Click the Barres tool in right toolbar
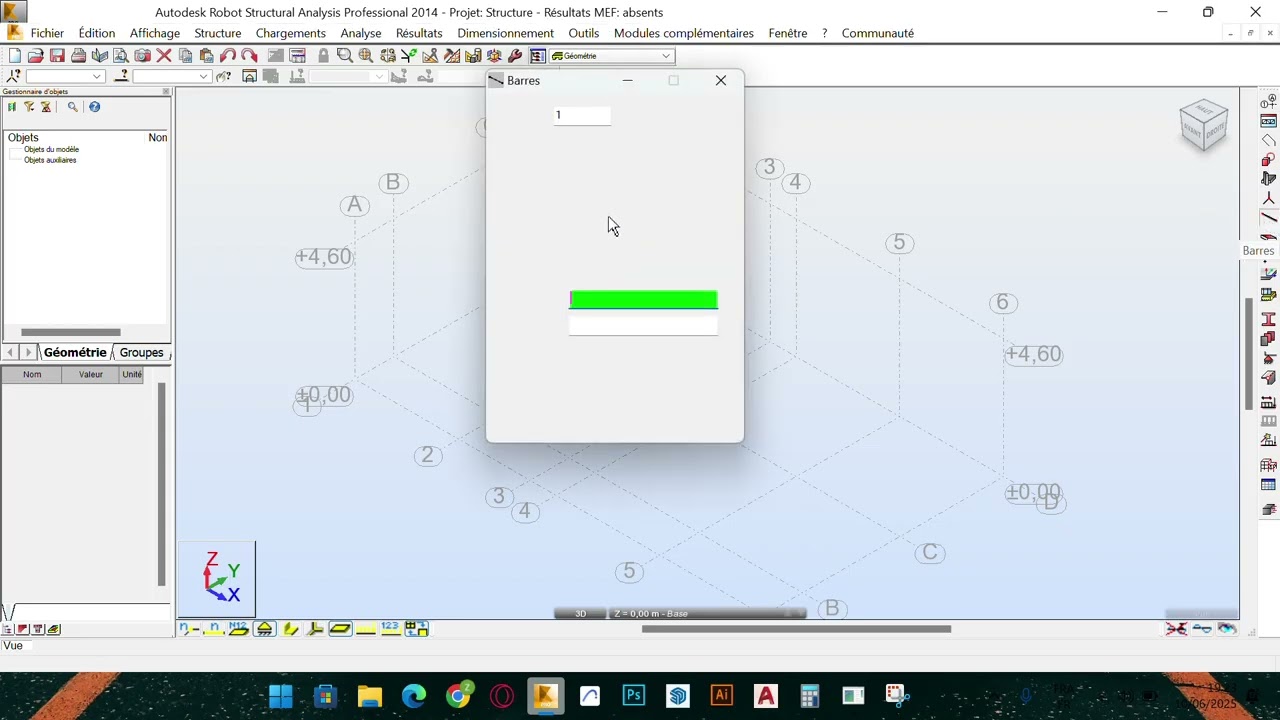The width and height of the screenshot is (1280, 720). click(1268, 219)
